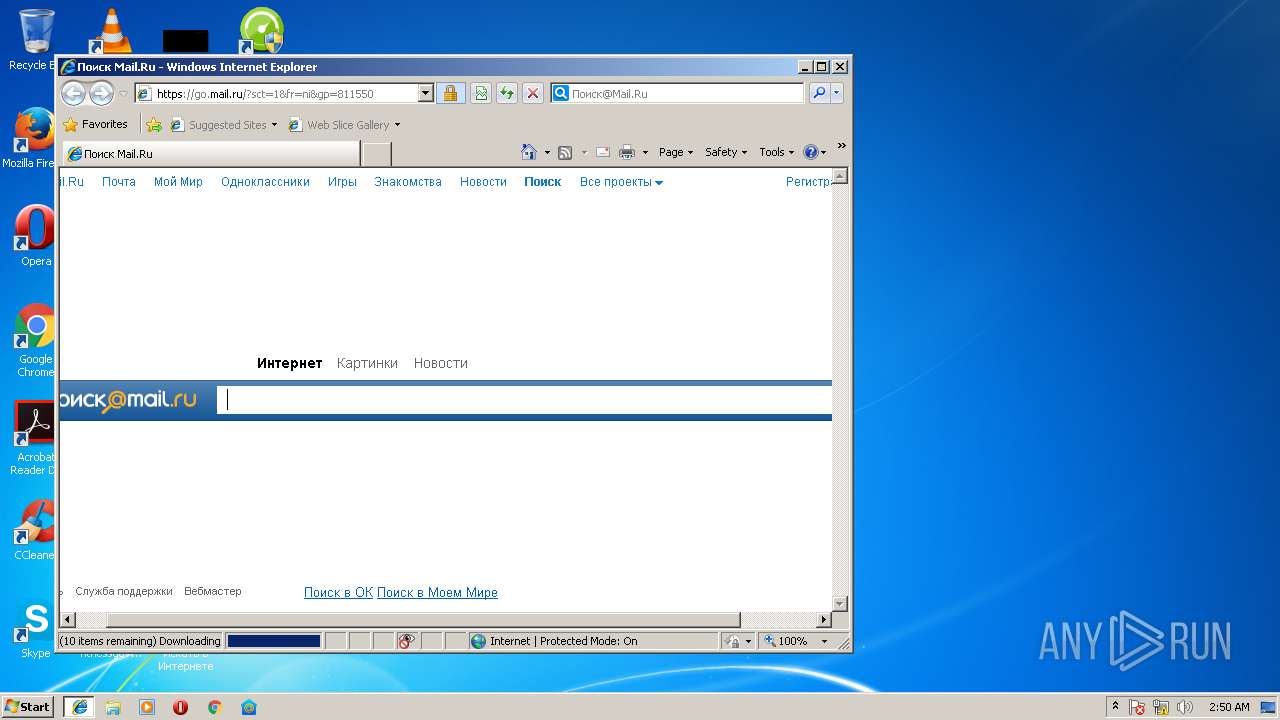Expand command bar overflow chevron
Screen dimensions: 1280x720
click(x=841, y=146)
